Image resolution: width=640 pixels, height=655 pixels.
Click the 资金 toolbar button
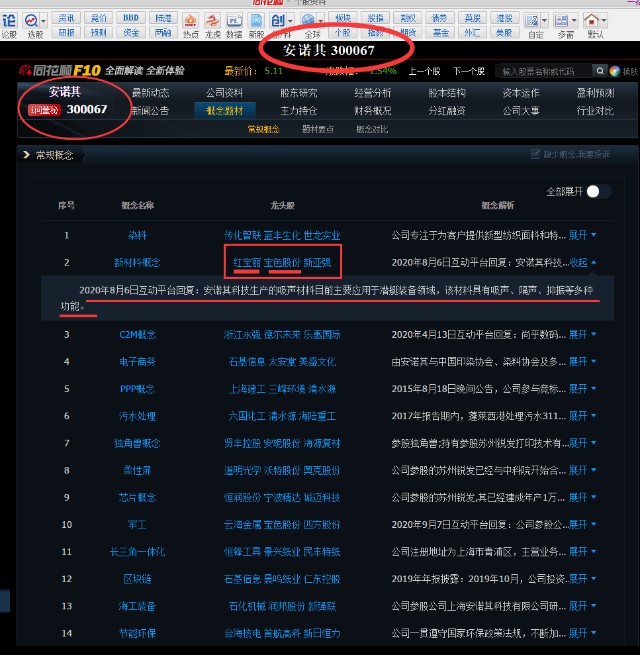click(x=131, y=32)
